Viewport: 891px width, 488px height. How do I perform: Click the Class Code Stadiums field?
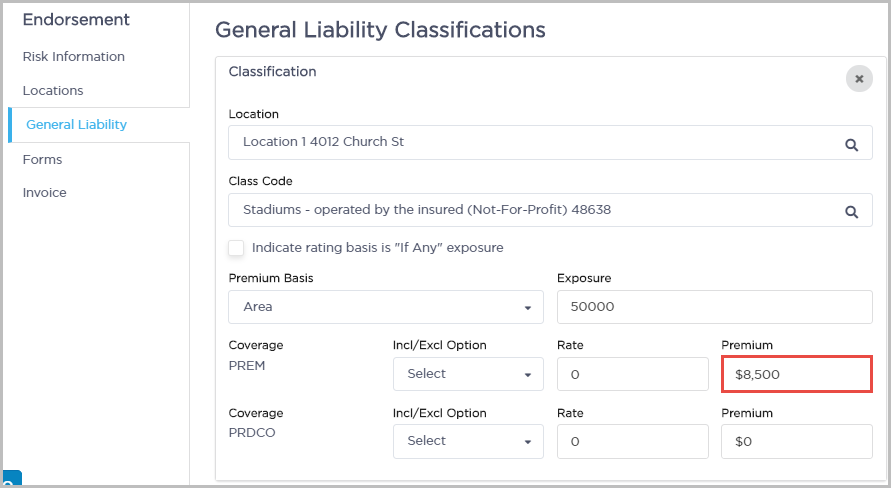point(530,211)
